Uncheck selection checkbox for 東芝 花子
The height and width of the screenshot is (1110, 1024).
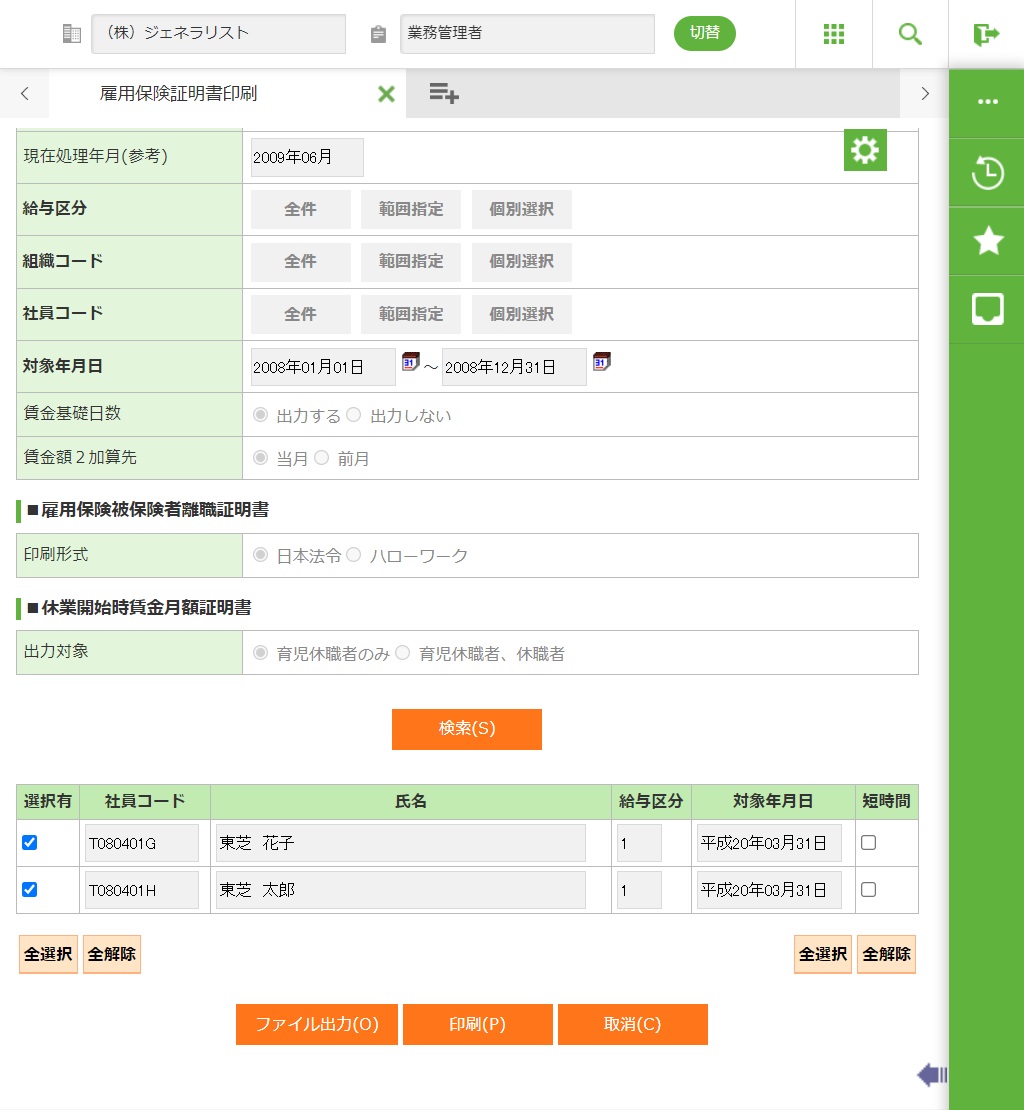30,843
